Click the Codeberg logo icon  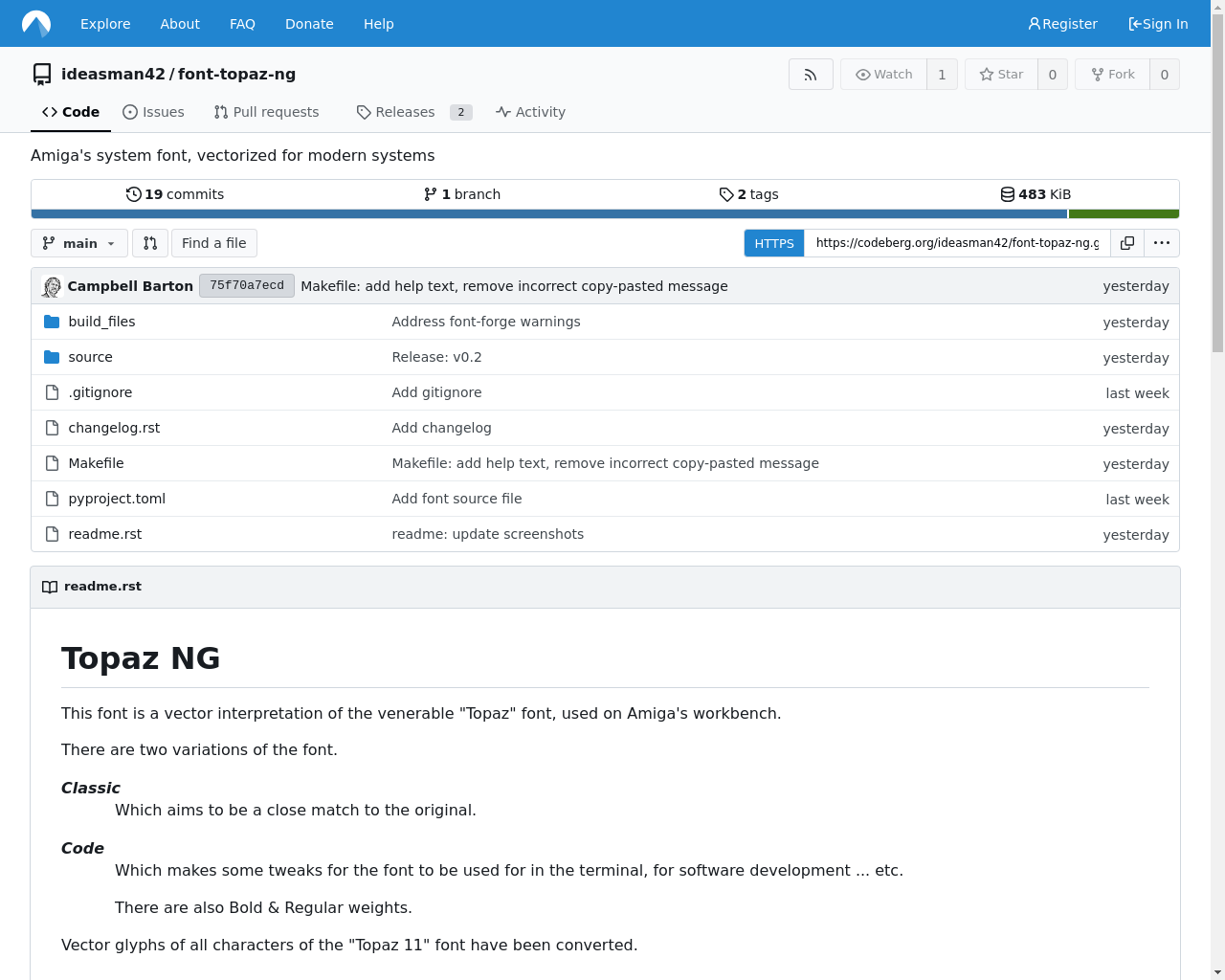click(x=36, y=23)
